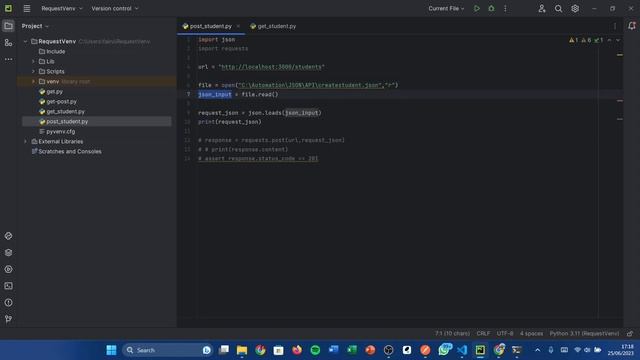Select Scratches and Consoles node
Screen dimensions: 640x360
coord(67,151)
